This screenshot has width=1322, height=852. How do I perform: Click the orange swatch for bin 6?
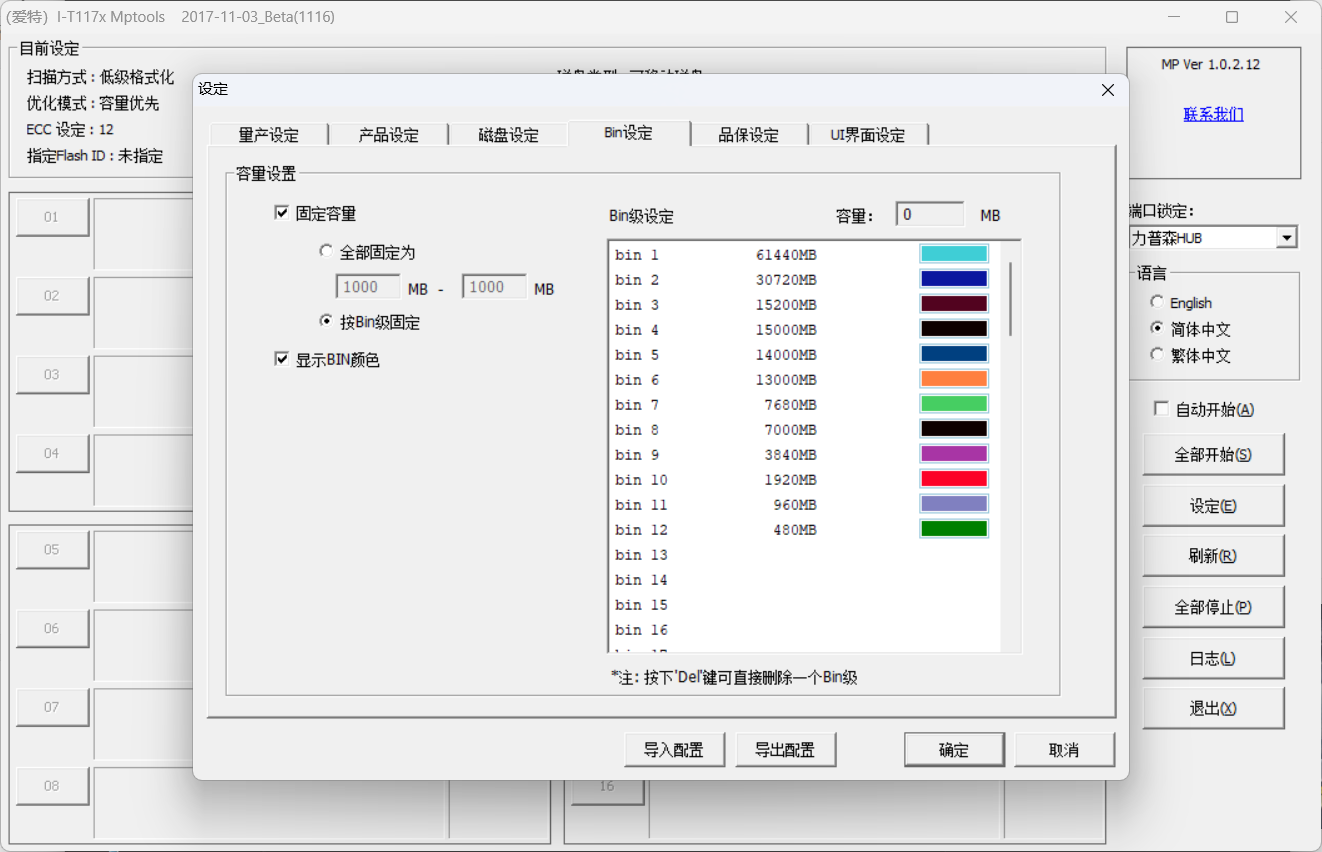953,379
